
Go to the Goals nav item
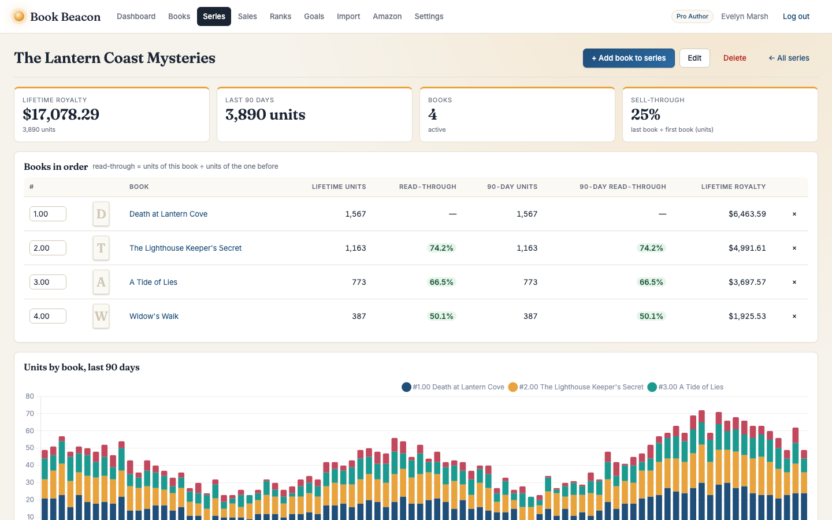tap(314, 16)
